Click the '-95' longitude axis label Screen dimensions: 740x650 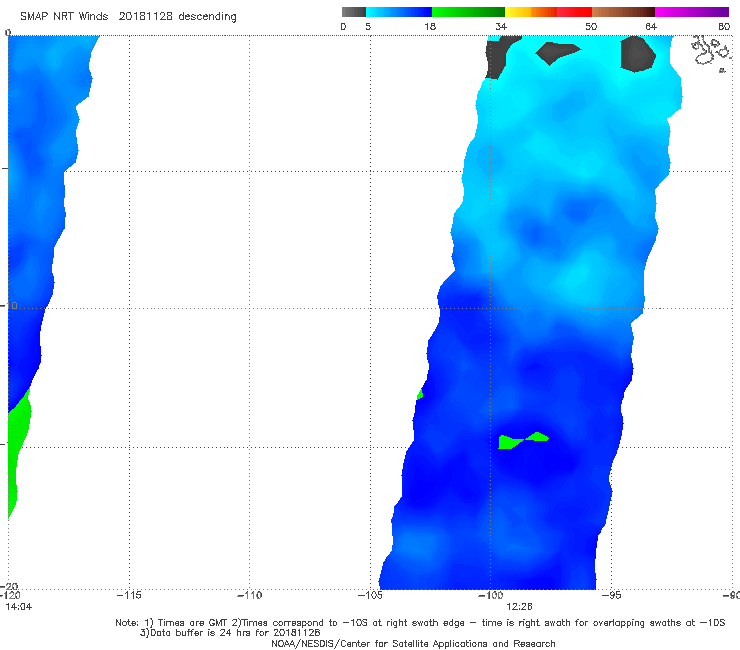coord(611,595)
